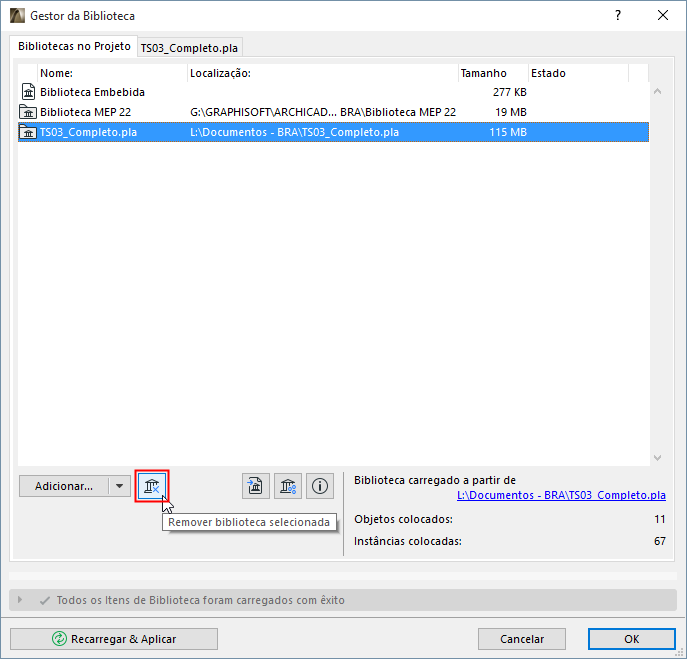Expand the library load status panel

coord(20,599)
